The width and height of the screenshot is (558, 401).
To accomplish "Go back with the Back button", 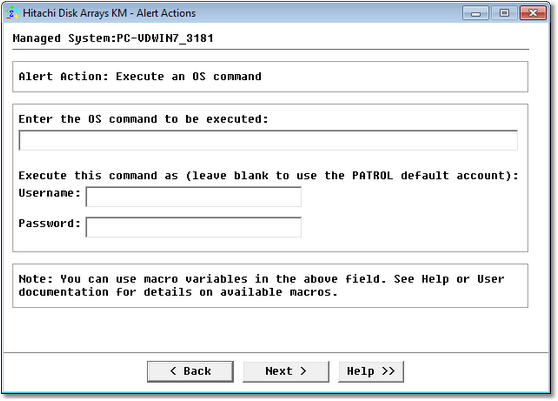I will [x=190, y=371].
